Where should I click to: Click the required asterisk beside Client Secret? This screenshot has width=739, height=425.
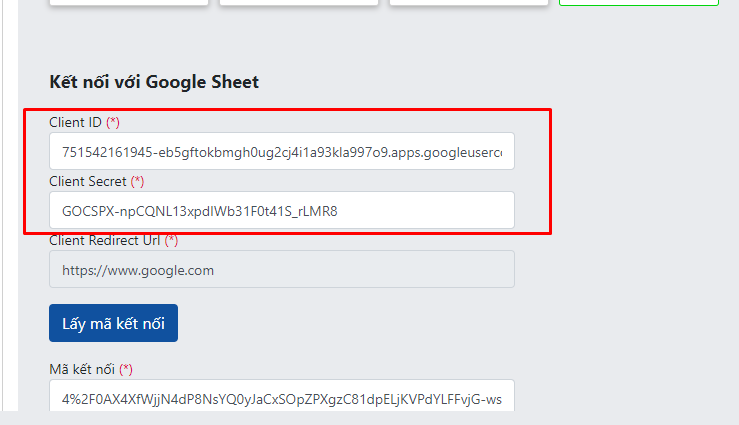[x=138, y=181]
